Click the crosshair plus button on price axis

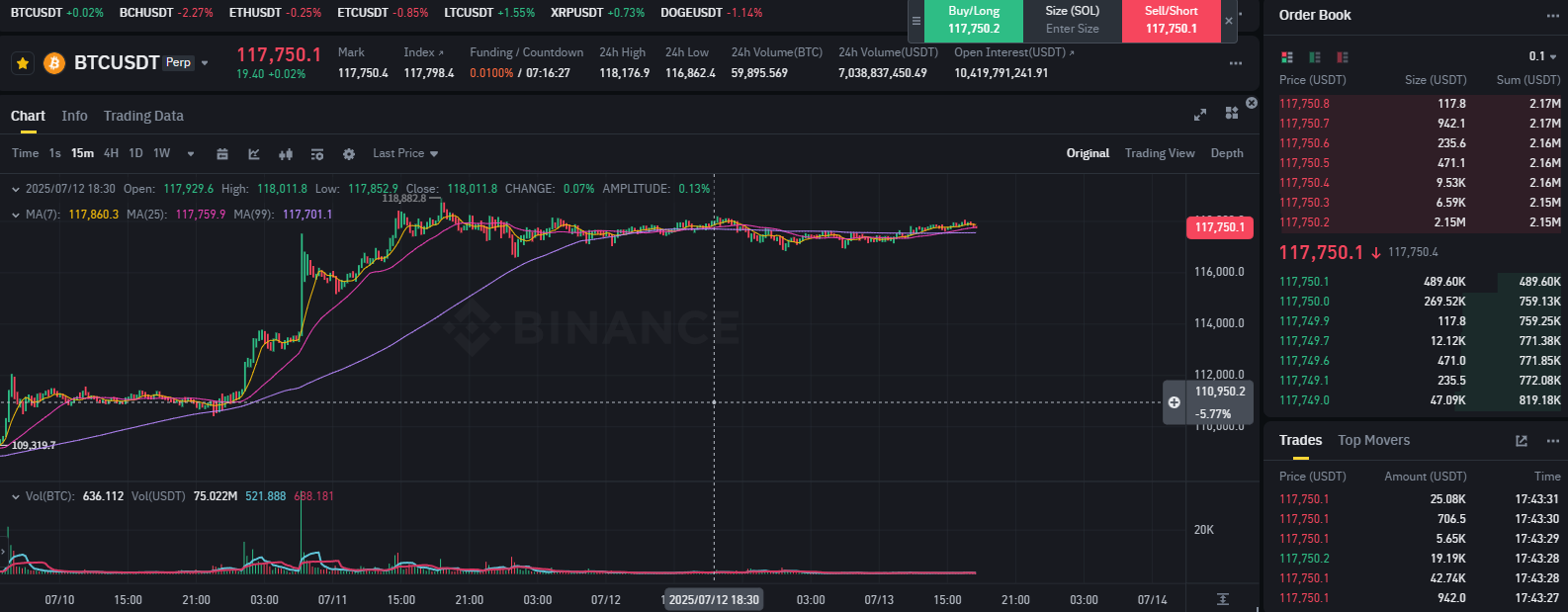(x=1174, y=402)
